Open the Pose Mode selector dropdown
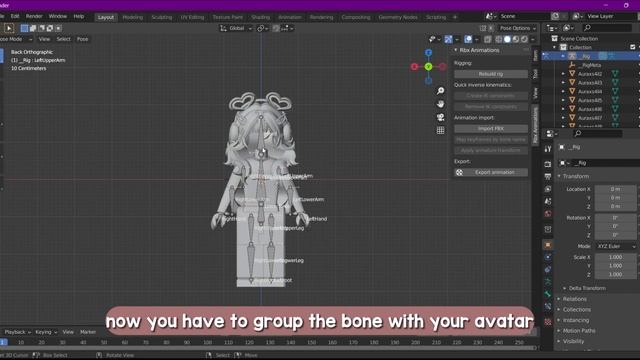The image size is (640, 360). [x=16, y=39]
